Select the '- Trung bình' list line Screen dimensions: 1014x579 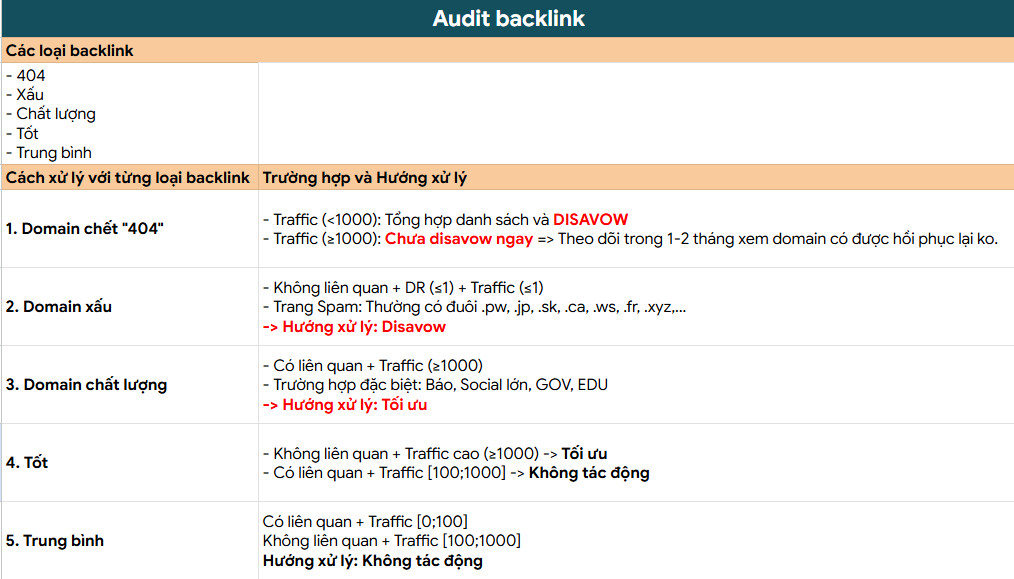49,153
